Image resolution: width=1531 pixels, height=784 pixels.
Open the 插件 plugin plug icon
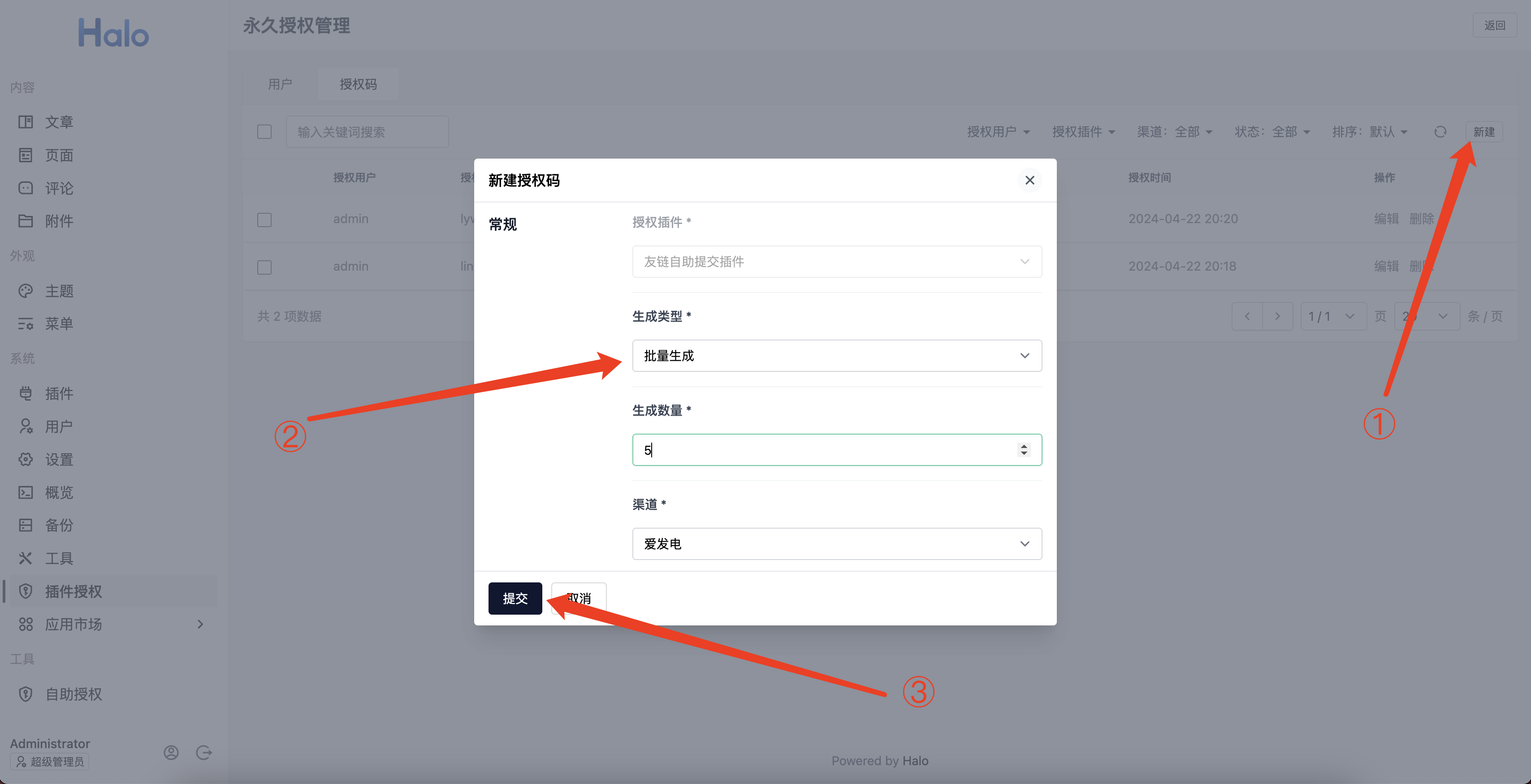click(26, 393)
